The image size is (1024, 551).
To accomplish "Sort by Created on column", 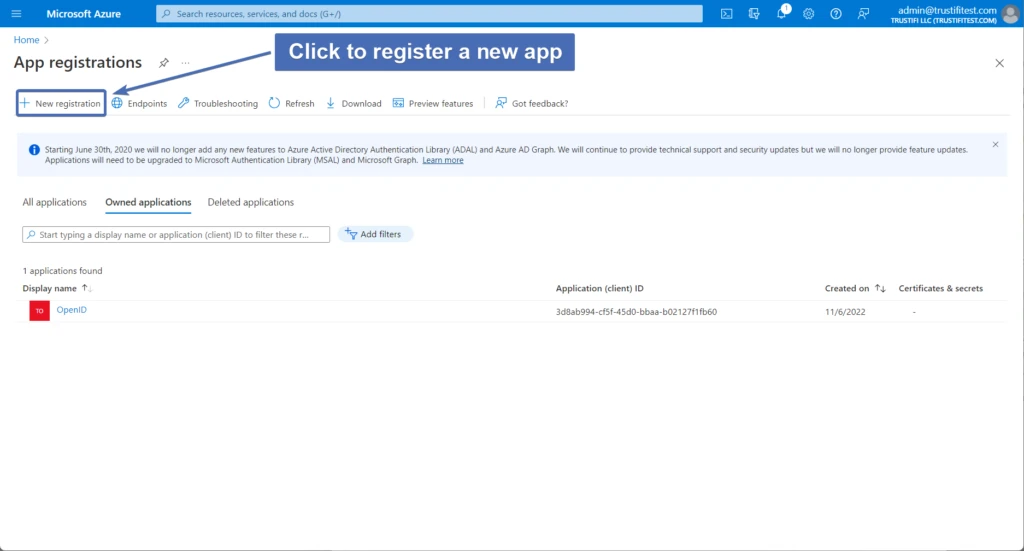I will pyautogui.click(x=855, y=288).
